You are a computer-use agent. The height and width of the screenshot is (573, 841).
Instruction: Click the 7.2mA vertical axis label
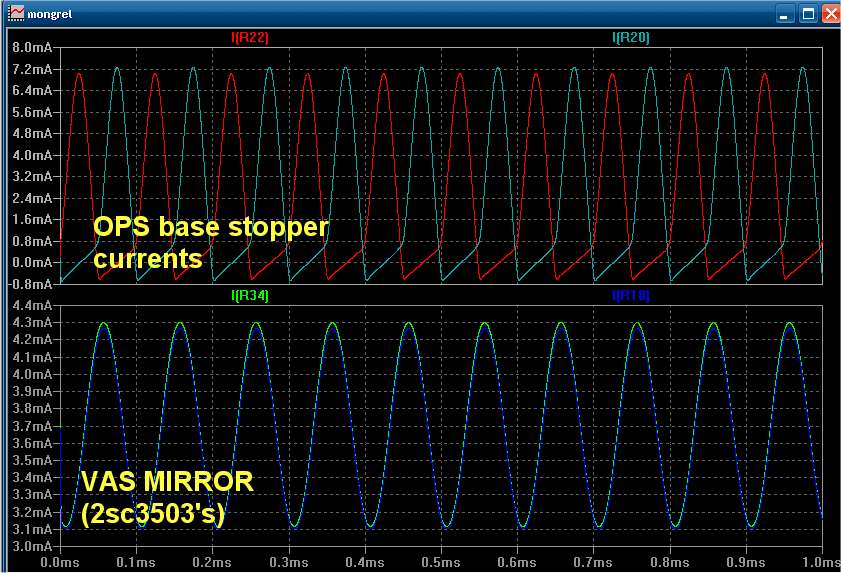click(x=32, y=69)
